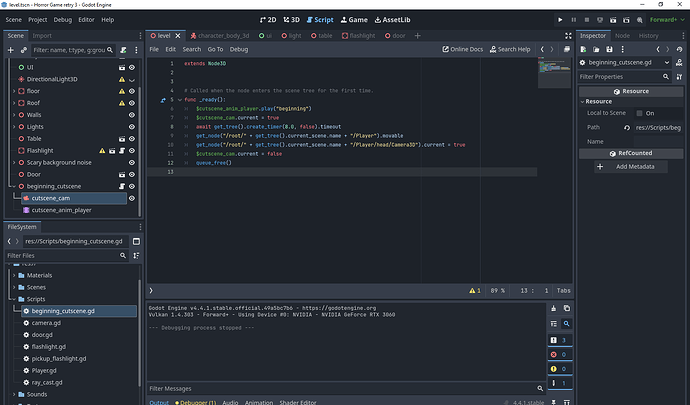The width and height of the screenshot is (690, 405).
Task: Instantiate a child scene using the link icon
Action: pyautogui.click(x=23, y=50)
